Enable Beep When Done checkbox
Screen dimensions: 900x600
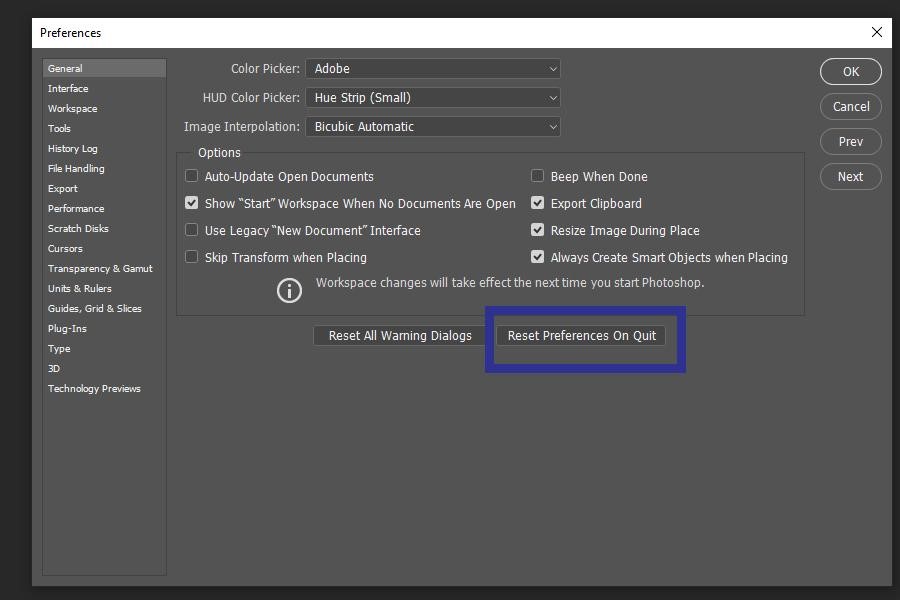coord(537,176)
